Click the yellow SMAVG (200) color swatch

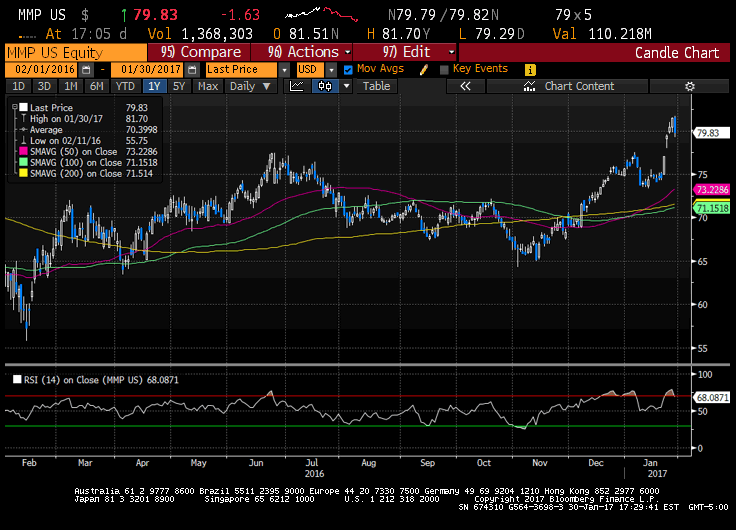click(23, 173)
